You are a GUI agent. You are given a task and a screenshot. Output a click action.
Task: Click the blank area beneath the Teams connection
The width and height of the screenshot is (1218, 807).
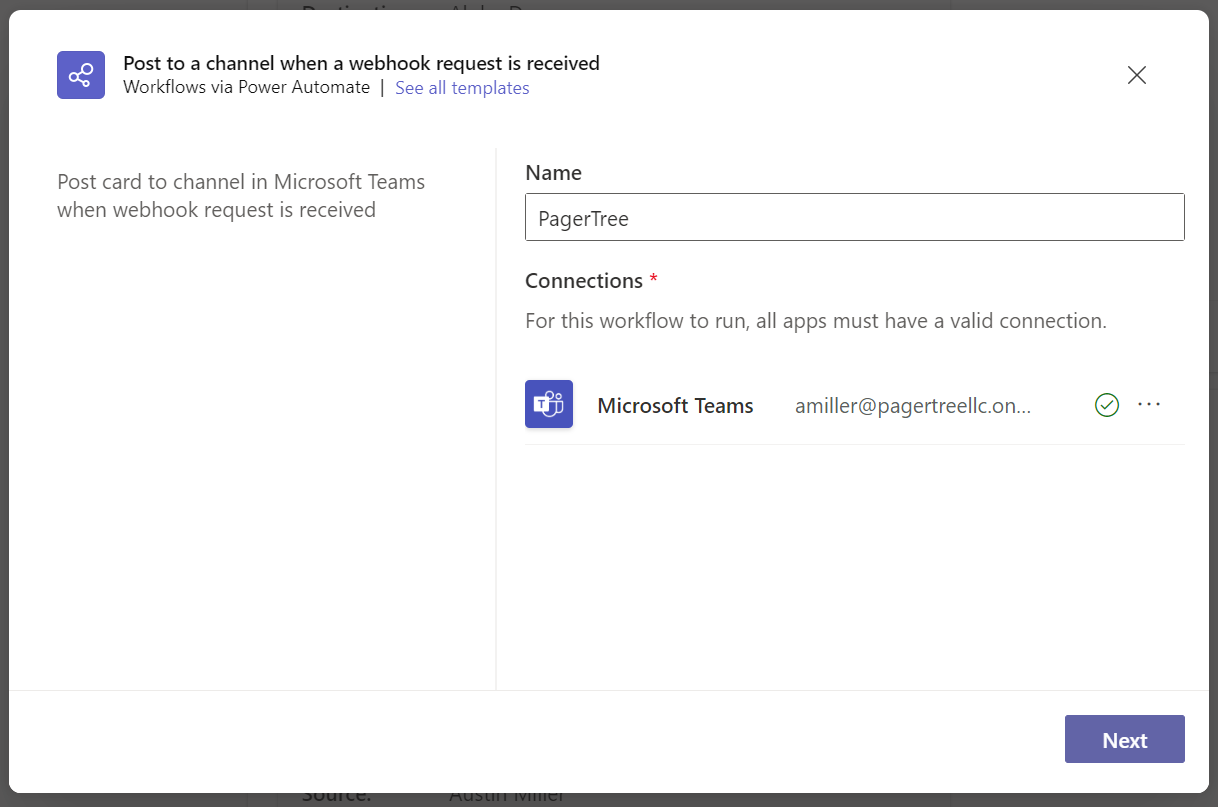(853, 560)
